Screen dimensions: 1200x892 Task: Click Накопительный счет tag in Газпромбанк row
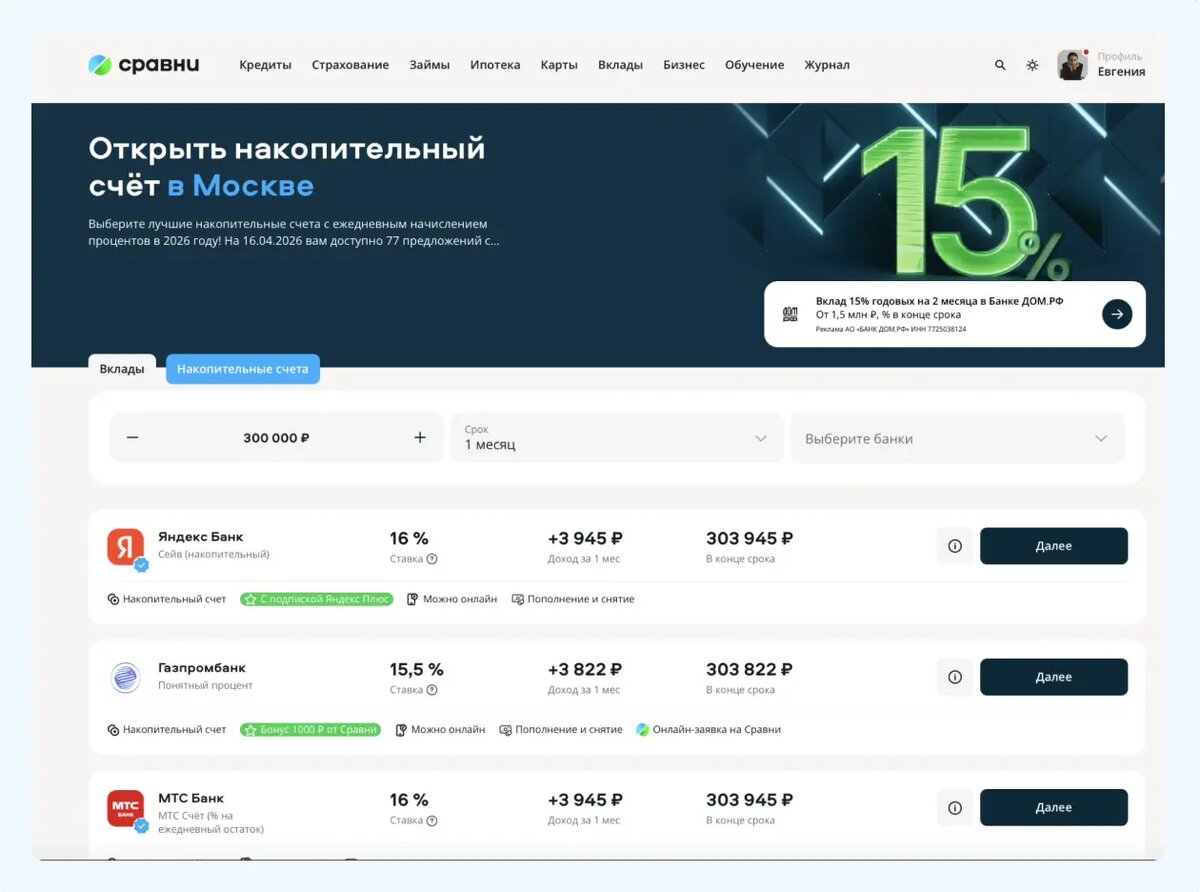tap(167, 730)
